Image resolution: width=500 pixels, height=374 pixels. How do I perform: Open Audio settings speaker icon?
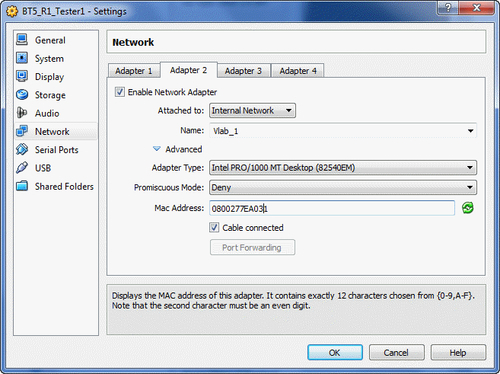point(22,113)
